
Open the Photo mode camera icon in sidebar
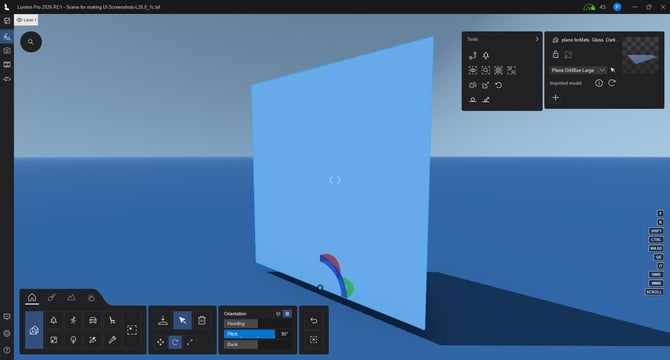tap(7, 50)
